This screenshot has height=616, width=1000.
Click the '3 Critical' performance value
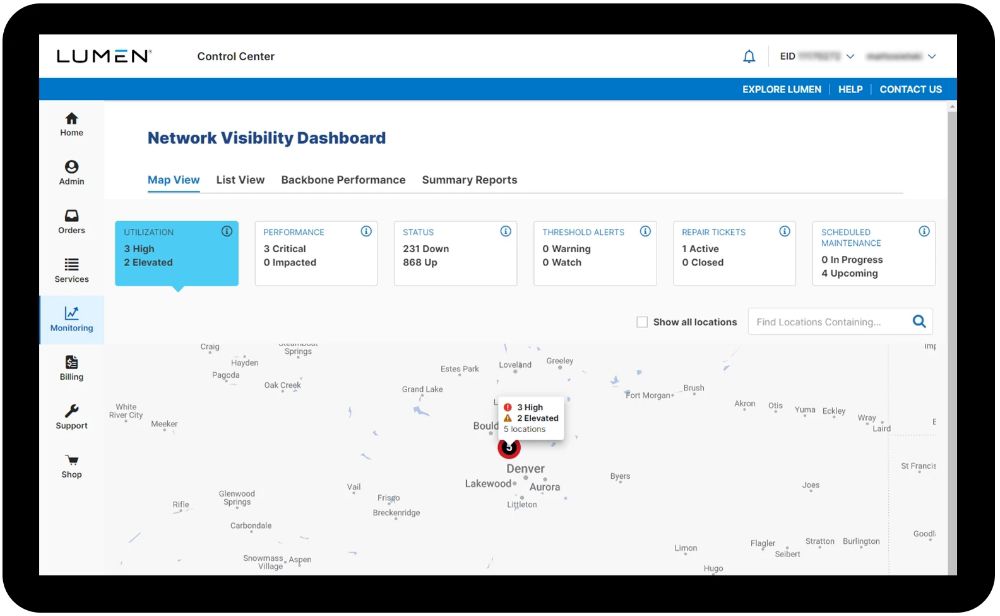click(x=284, y=249)
